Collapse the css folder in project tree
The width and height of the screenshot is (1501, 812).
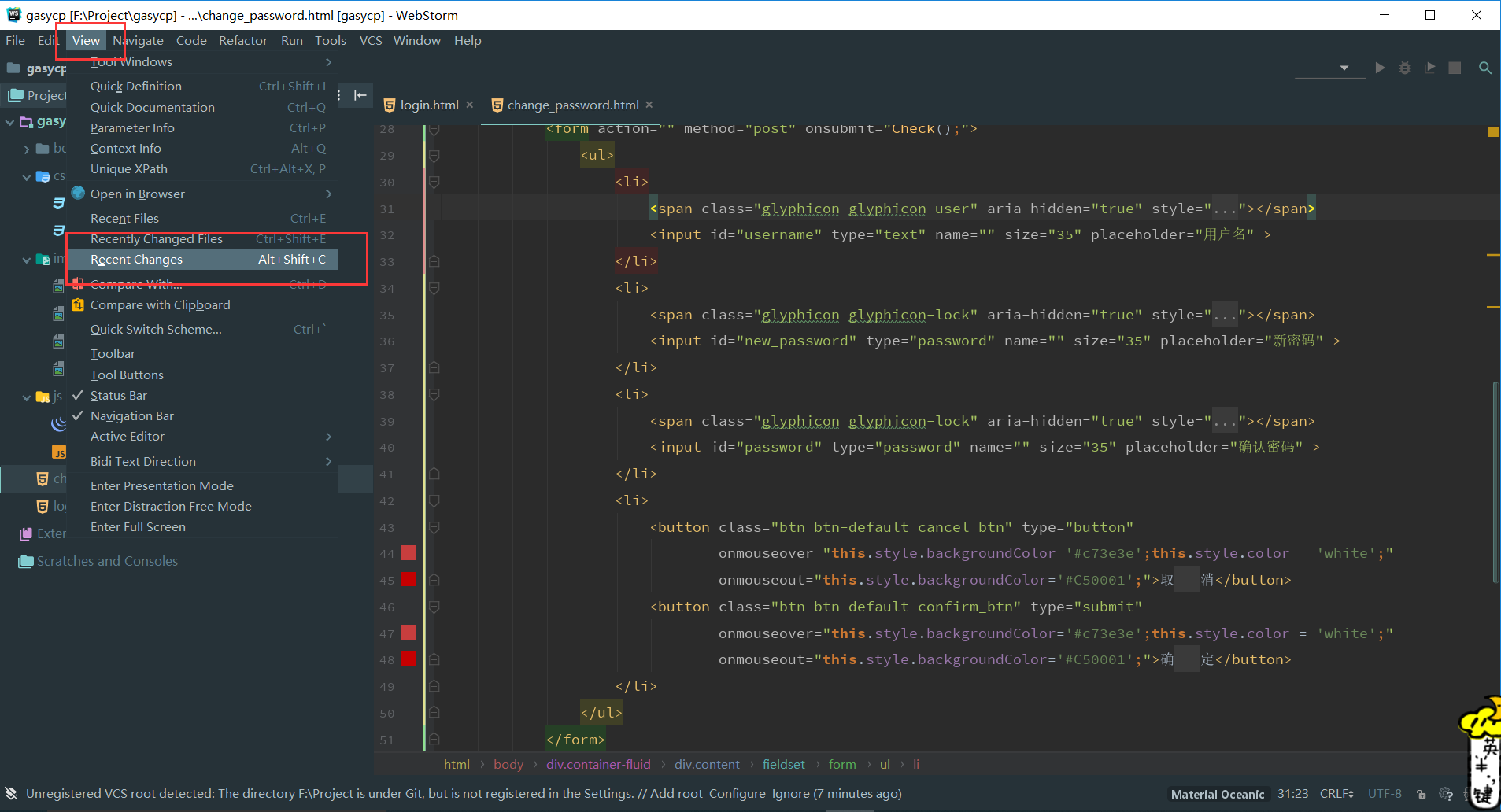click(27, 177)
